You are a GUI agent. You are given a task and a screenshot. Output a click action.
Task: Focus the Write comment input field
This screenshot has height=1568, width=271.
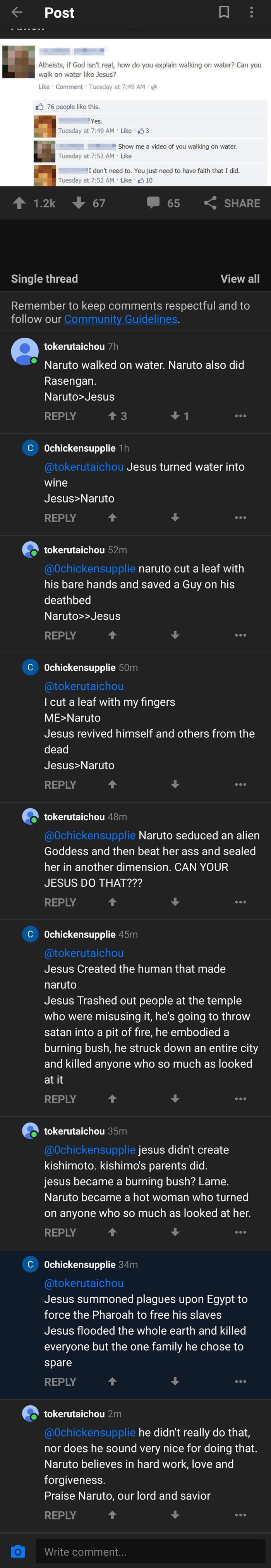click(x=152, y=1552)
